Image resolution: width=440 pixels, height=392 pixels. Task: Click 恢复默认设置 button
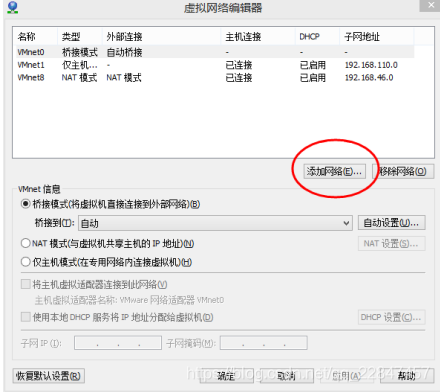click(48, 376)
